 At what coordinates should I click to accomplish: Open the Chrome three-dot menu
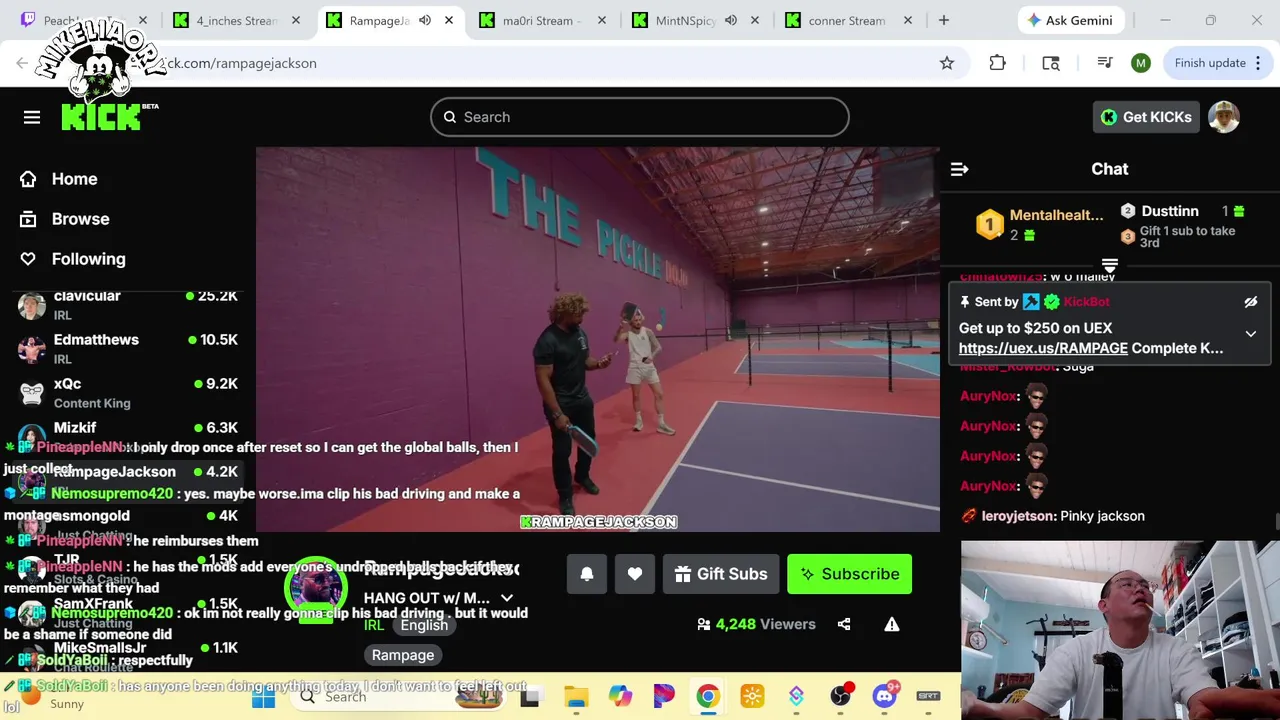point(1259,63)
